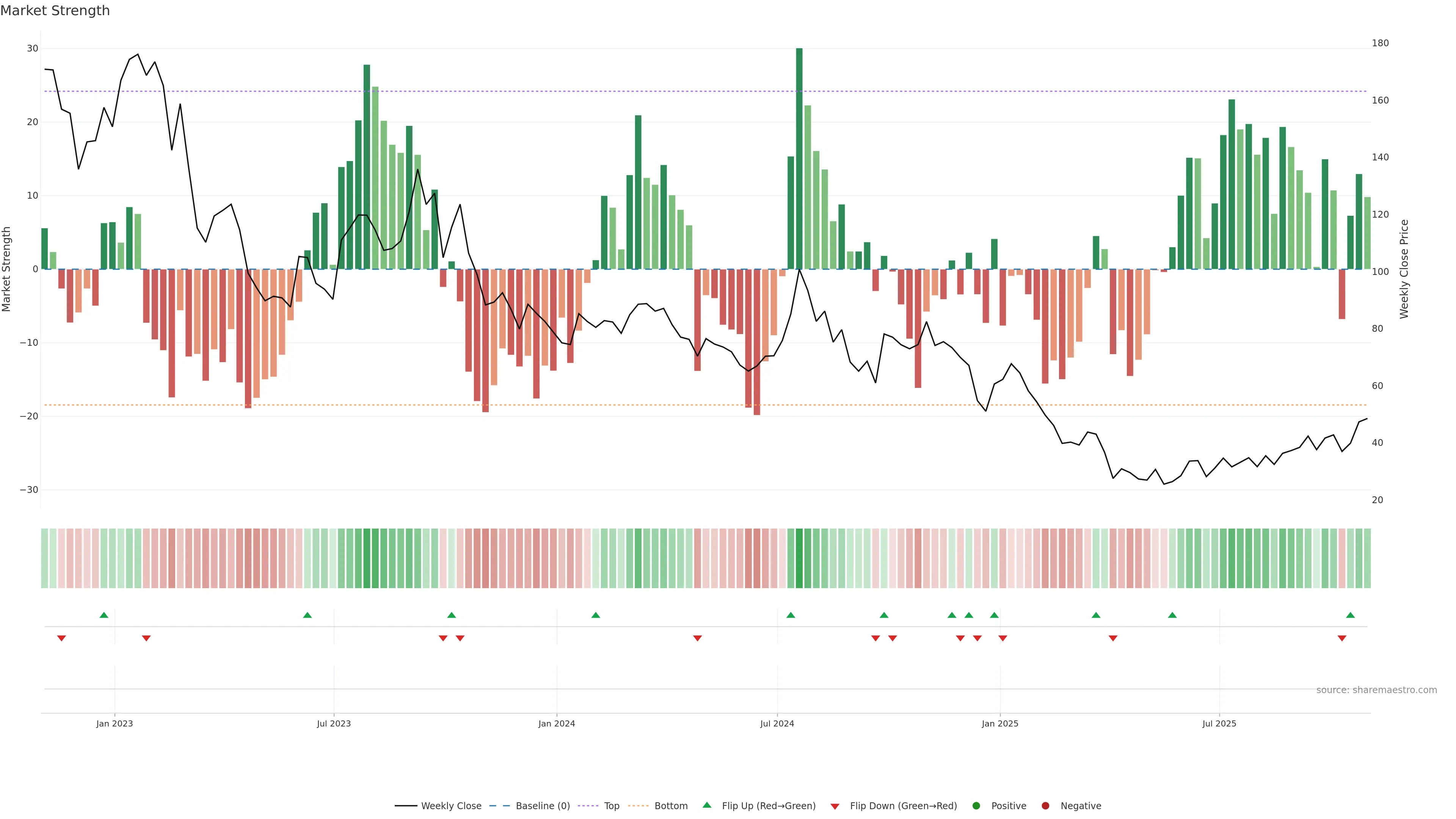This screenshot has width=1456, height=819.
Task: Click the Flip Up green triangle legend icon
Action: [706, 805]
